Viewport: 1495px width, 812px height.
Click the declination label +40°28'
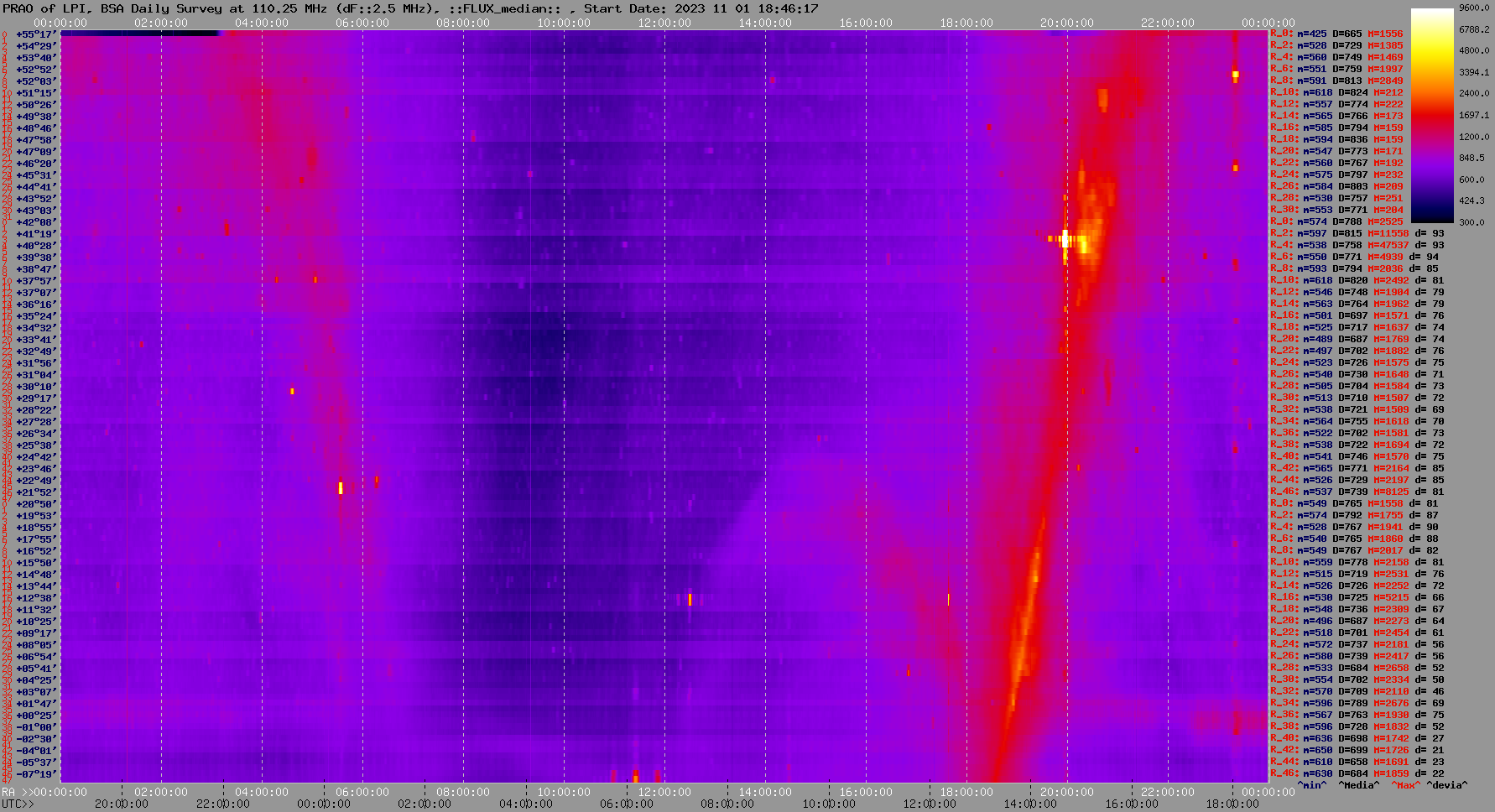(36, 246)
